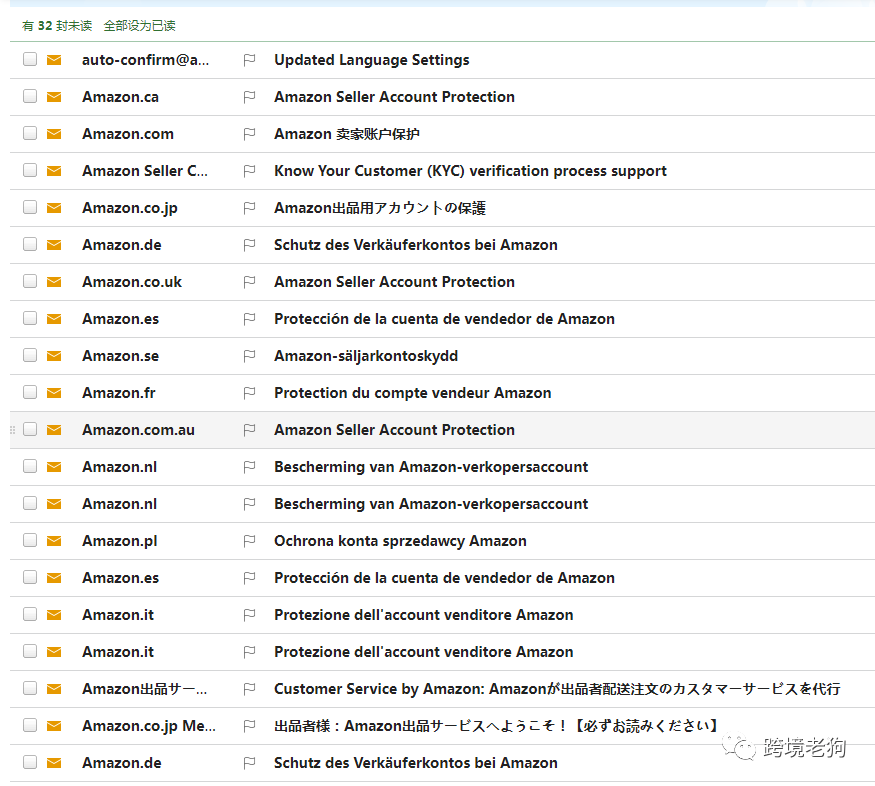The height and width of the screenshot is (786, 875).
Task: Select the Amazon.ca email checkbox
Action: click(x=30, y=96)
